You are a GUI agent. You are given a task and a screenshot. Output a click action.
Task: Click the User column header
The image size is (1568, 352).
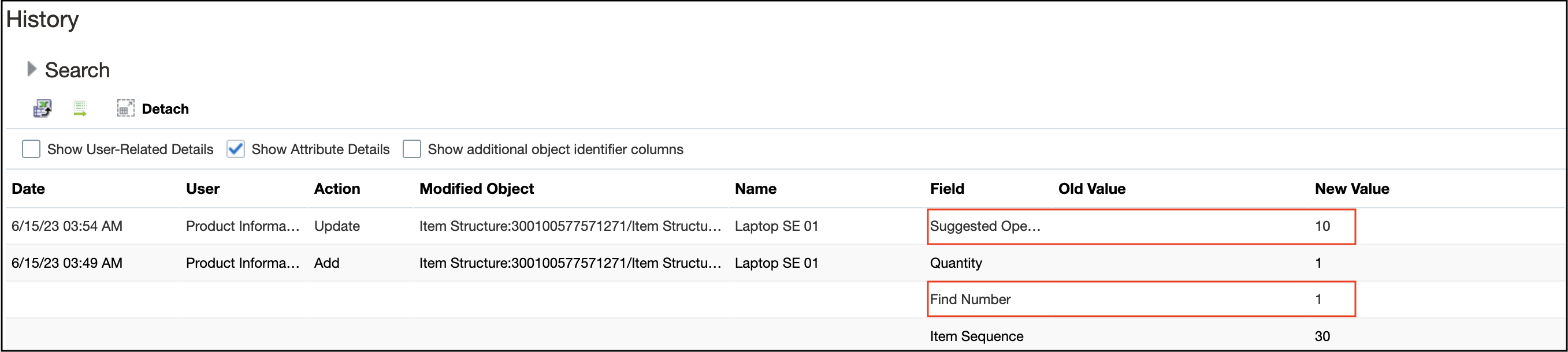point(203,189)
